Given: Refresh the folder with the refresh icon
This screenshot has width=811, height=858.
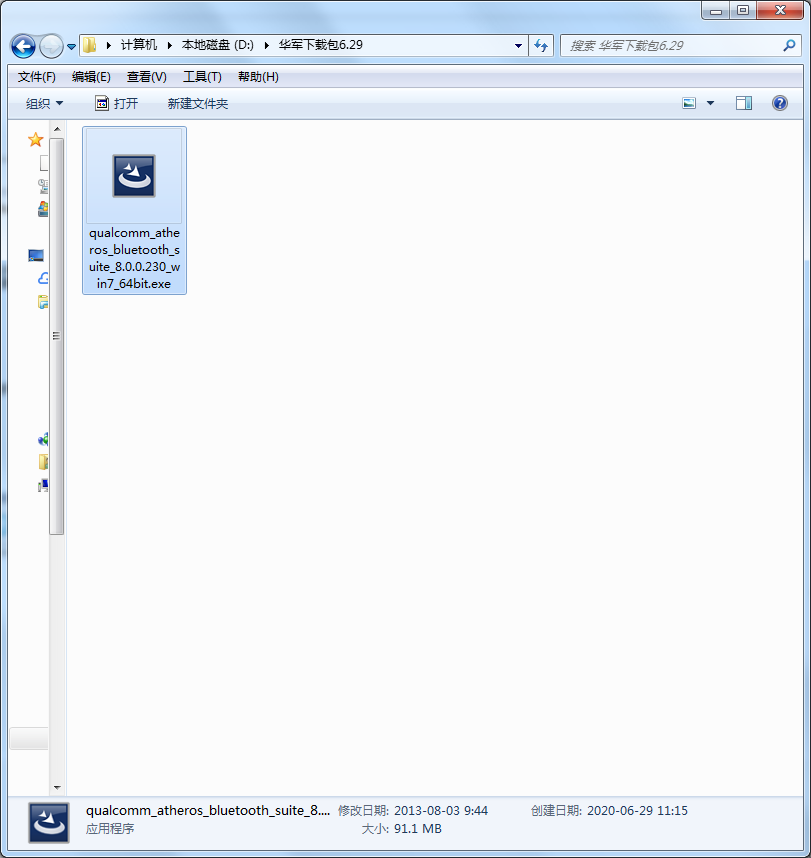Looking at the screenshot, I should point(540,46).
